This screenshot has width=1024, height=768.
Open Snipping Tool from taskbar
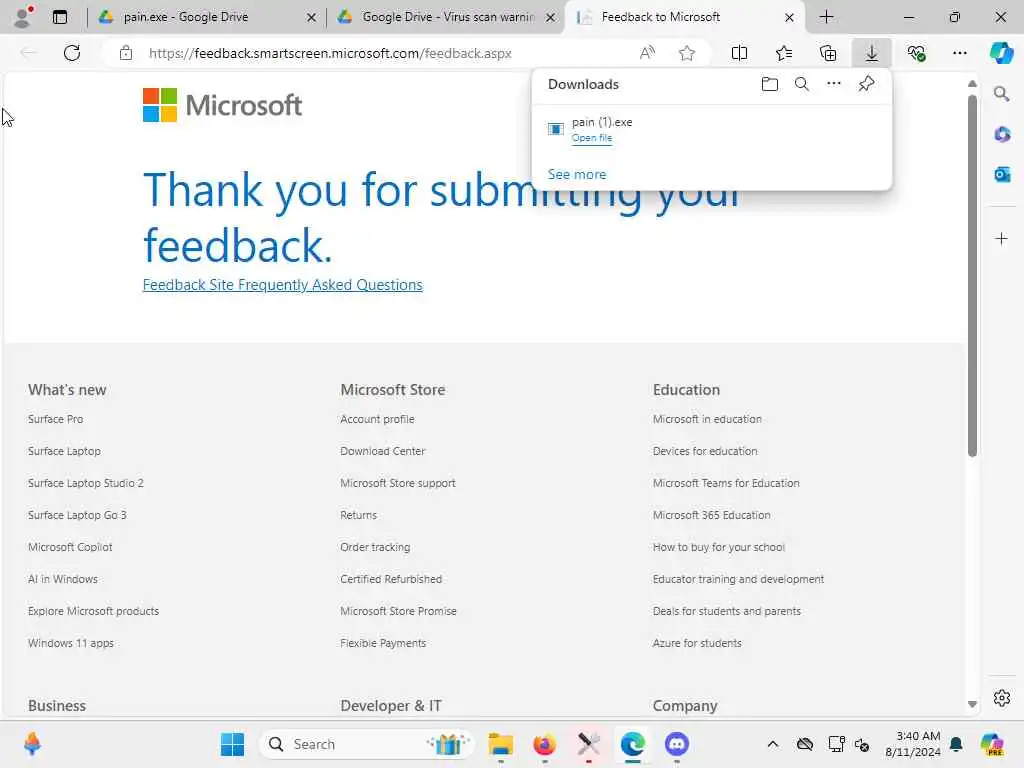coord(588,744)
